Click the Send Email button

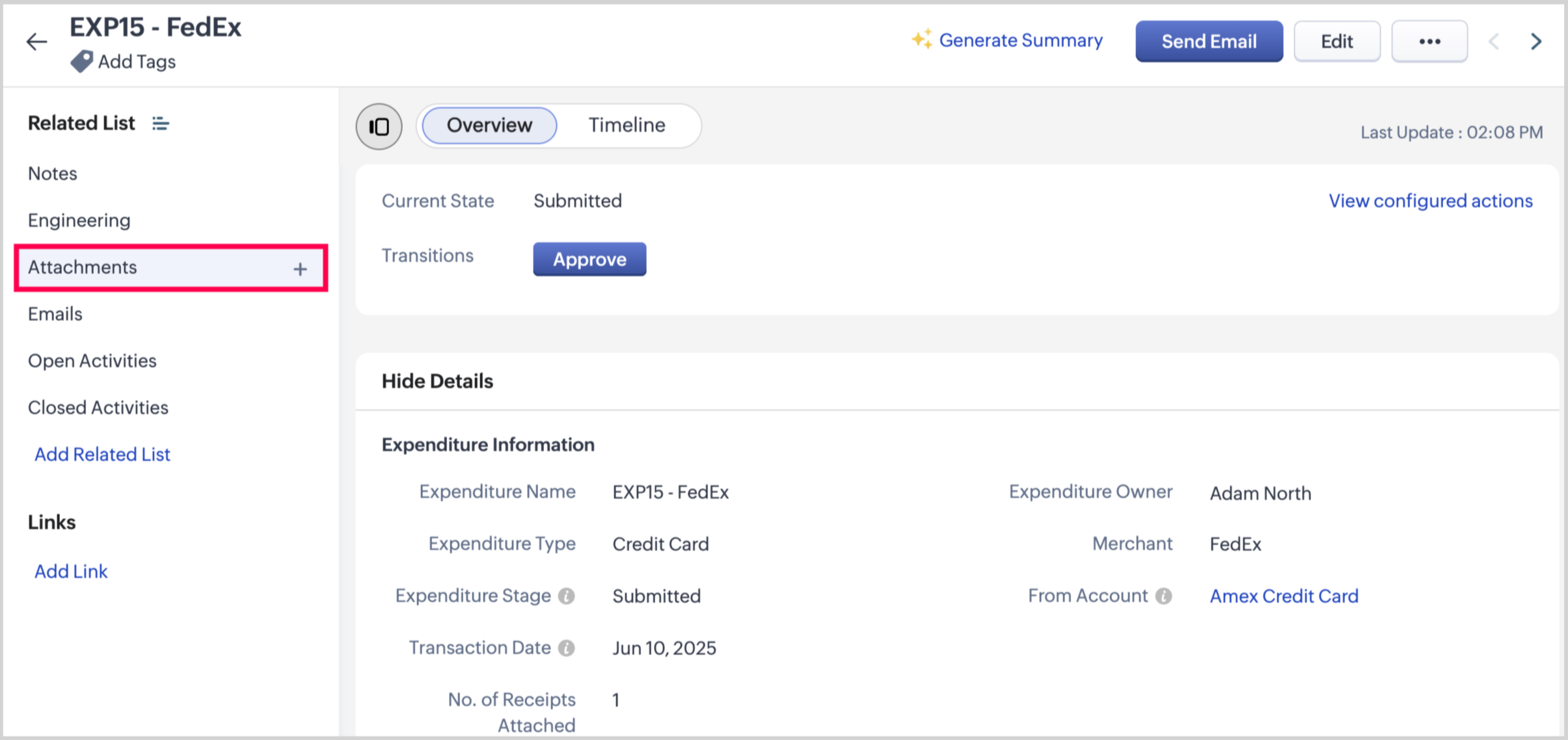(x=1209, y=42)
